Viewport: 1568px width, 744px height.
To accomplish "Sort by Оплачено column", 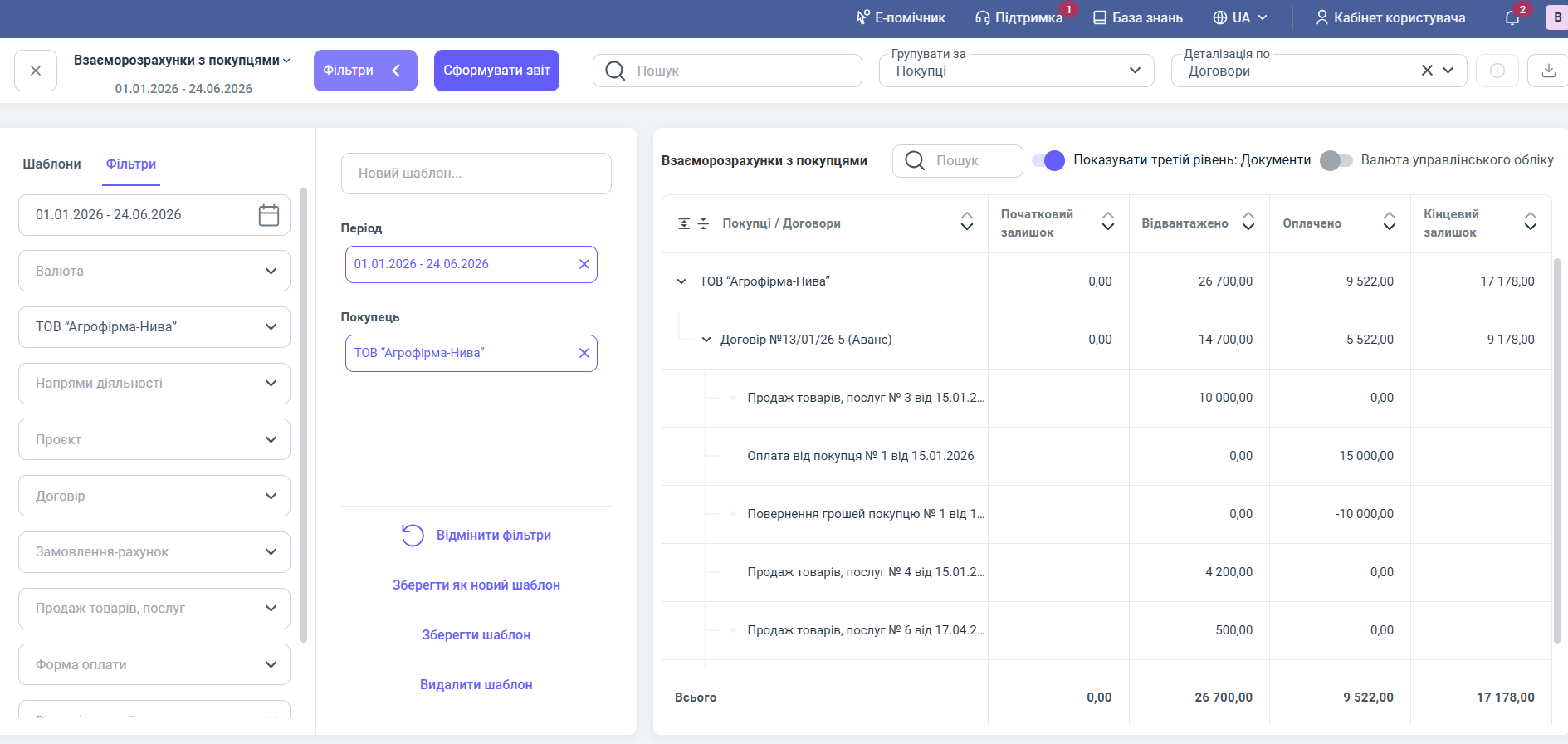I will (1390, 221).
